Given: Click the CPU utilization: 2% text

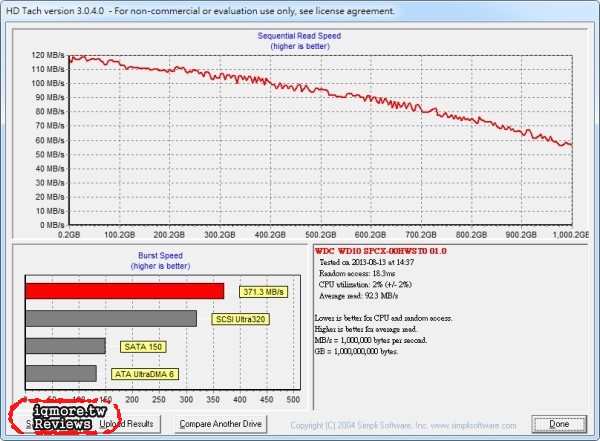Looking at the screenshot, I should pos(365,284).
